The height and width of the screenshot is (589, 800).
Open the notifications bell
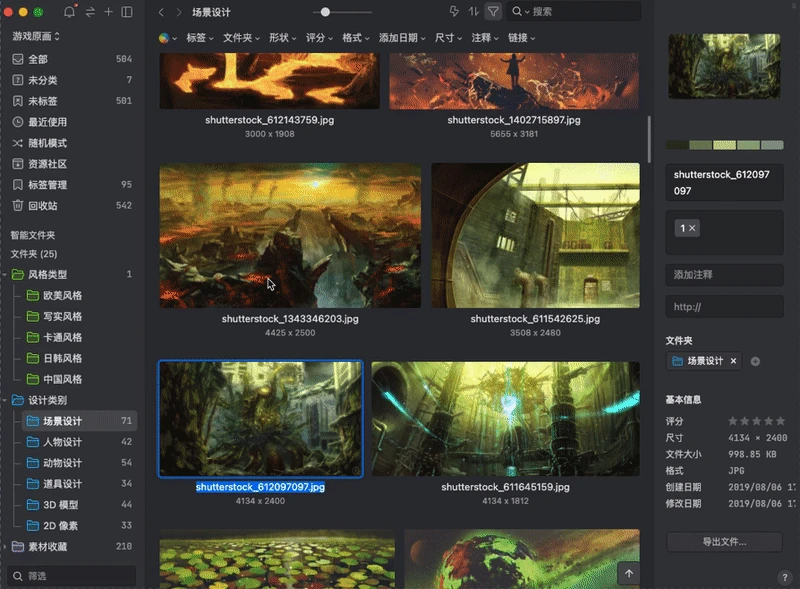(69, 12)
